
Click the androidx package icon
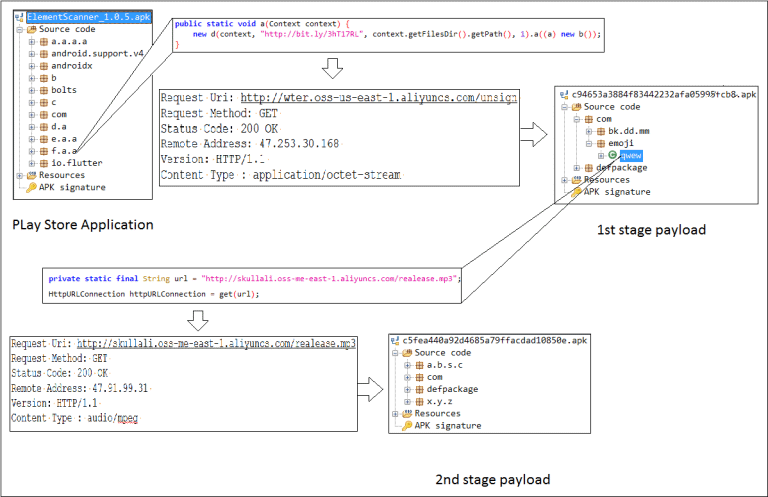point(44,65)
